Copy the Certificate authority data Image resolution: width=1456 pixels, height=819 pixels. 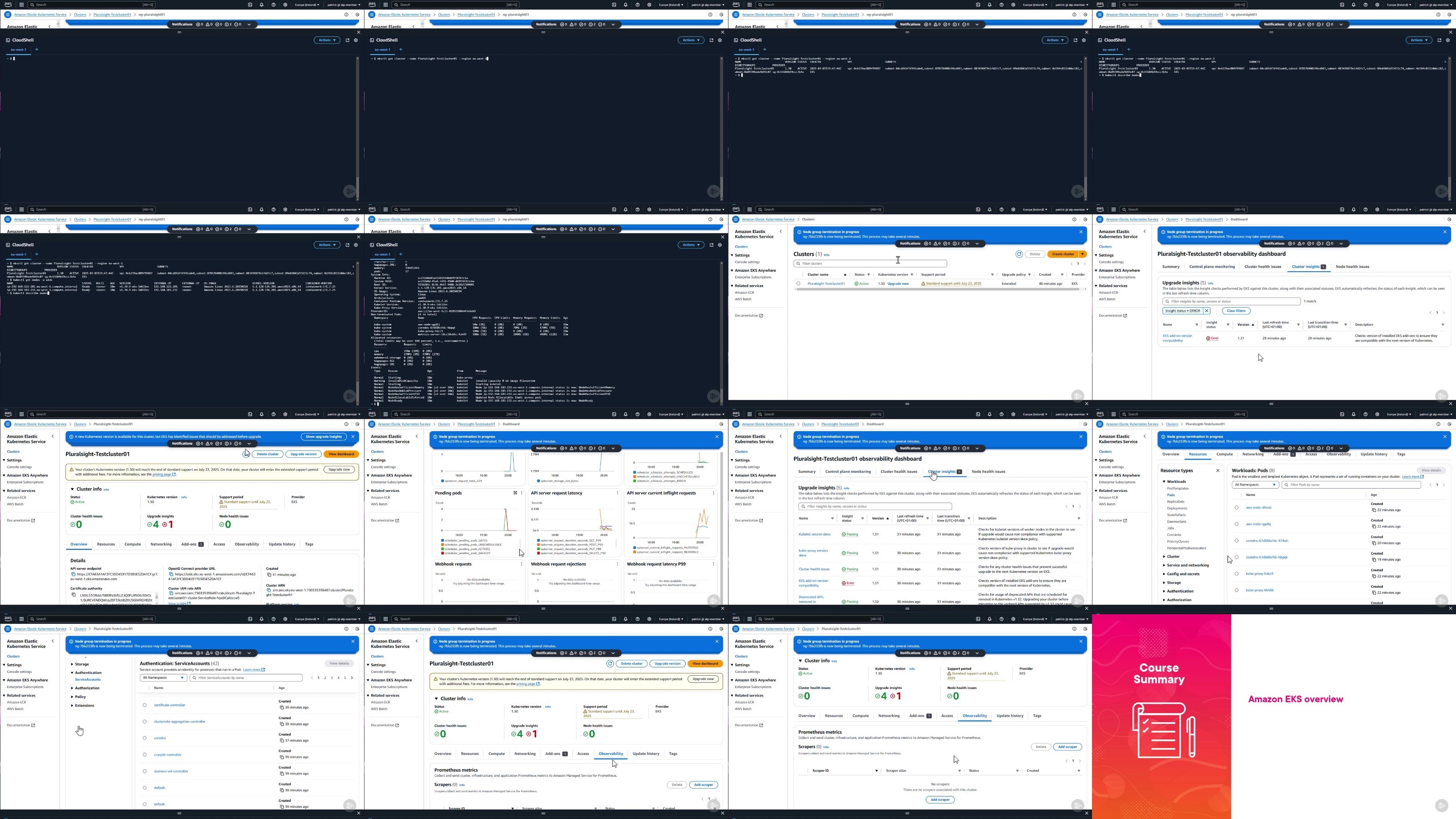(x=73, y=595)
